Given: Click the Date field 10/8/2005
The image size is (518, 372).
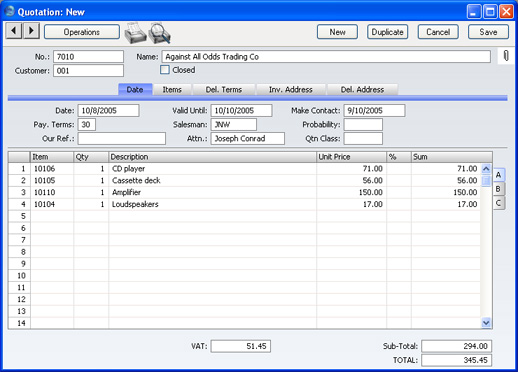Looking at the screenshot, I should (108, 110).
